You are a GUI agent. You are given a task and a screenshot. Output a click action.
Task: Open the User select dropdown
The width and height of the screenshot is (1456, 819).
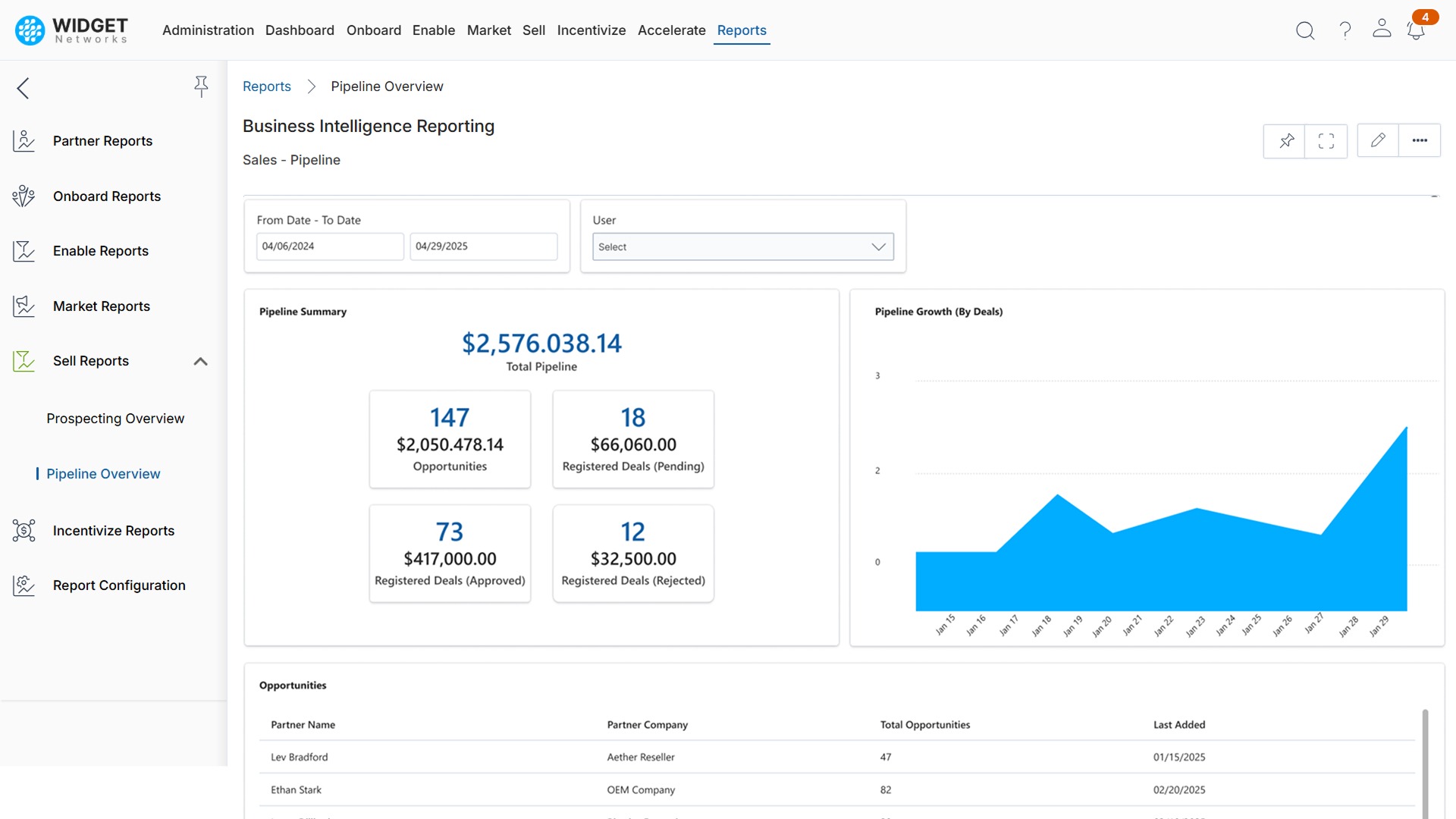coord(742,246)
